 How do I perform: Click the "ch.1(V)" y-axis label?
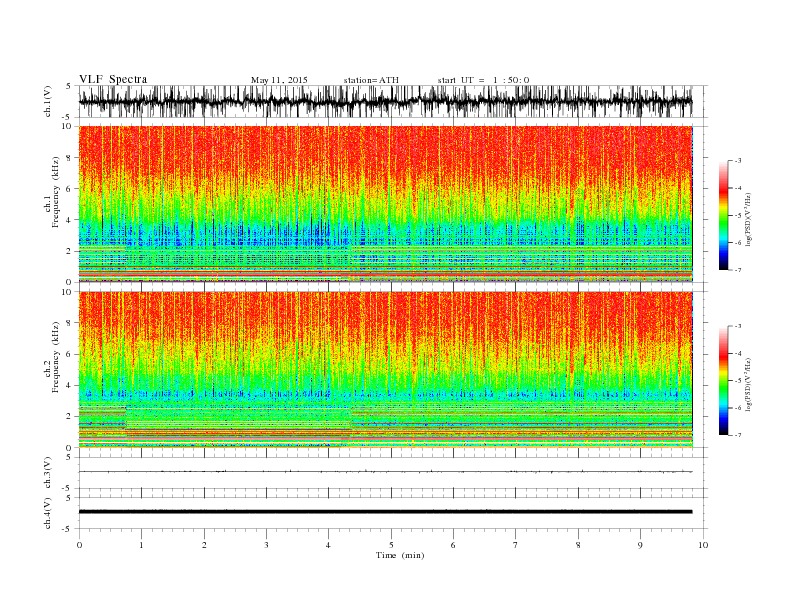coord(48,101)
